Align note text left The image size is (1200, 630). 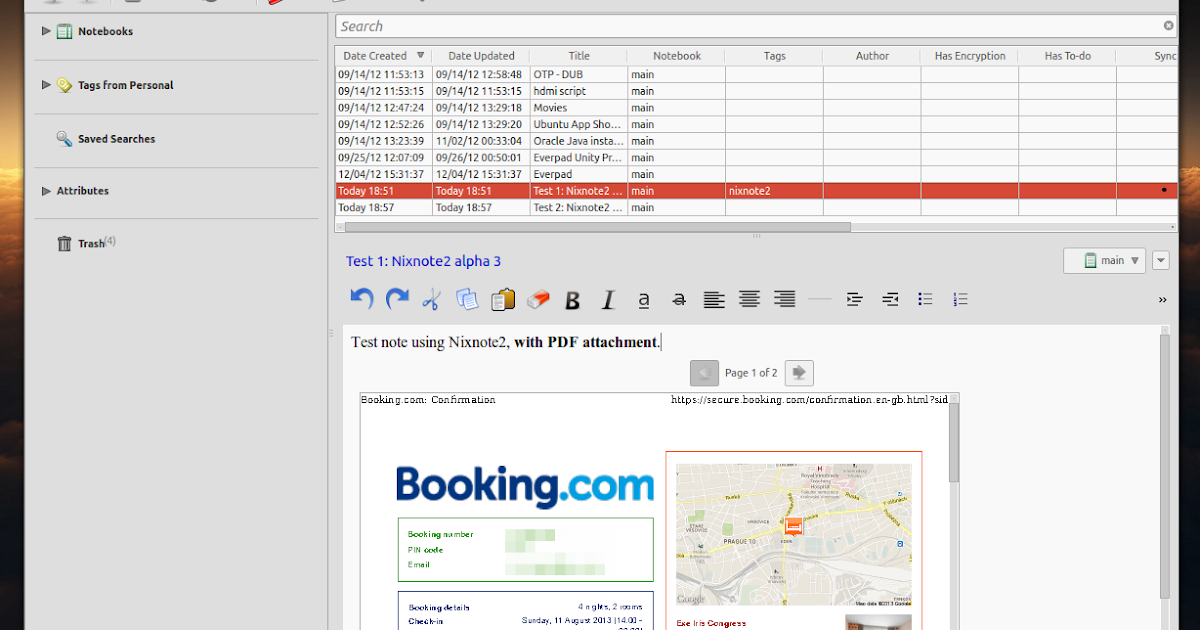[x=714, y=299]
